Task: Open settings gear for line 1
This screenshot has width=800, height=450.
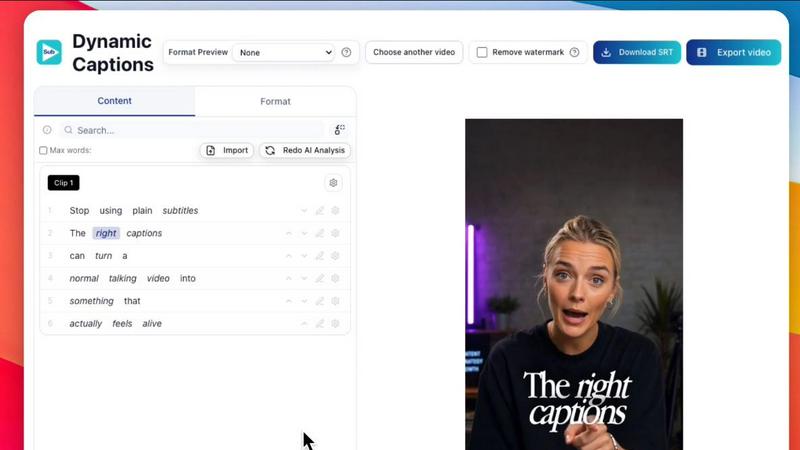Action: (x=335, y=211)
